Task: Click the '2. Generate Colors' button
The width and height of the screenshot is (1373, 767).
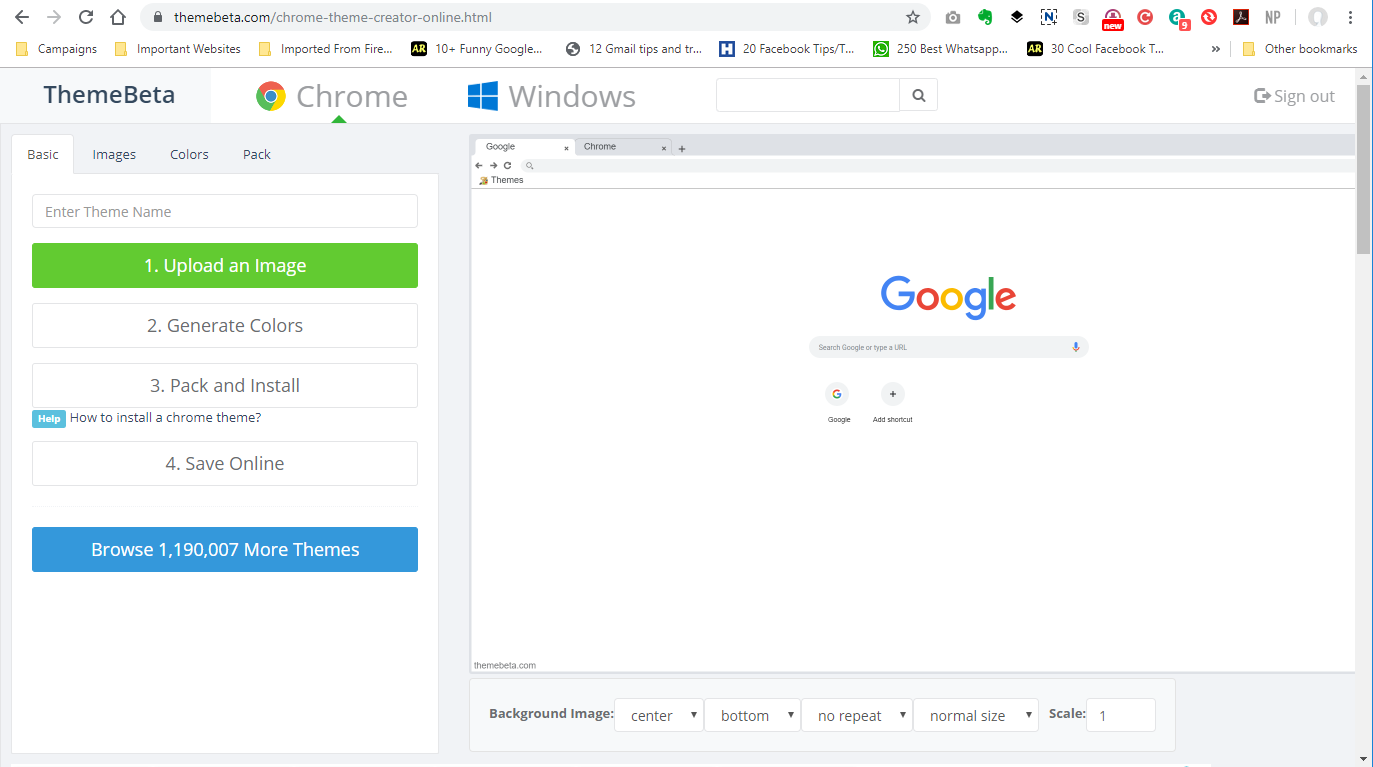Action: [x=225, y=325]
